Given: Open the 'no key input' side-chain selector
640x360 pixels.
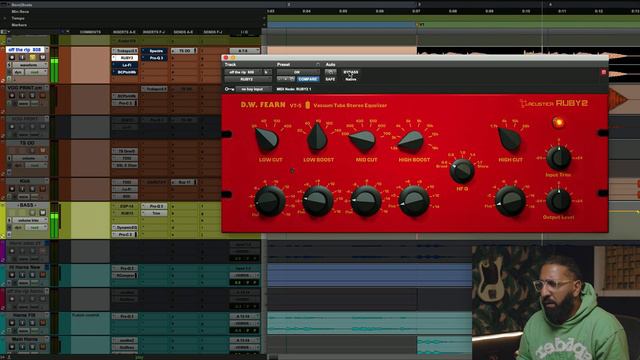Looking at the screenshot, I should [x=253, y=89].
